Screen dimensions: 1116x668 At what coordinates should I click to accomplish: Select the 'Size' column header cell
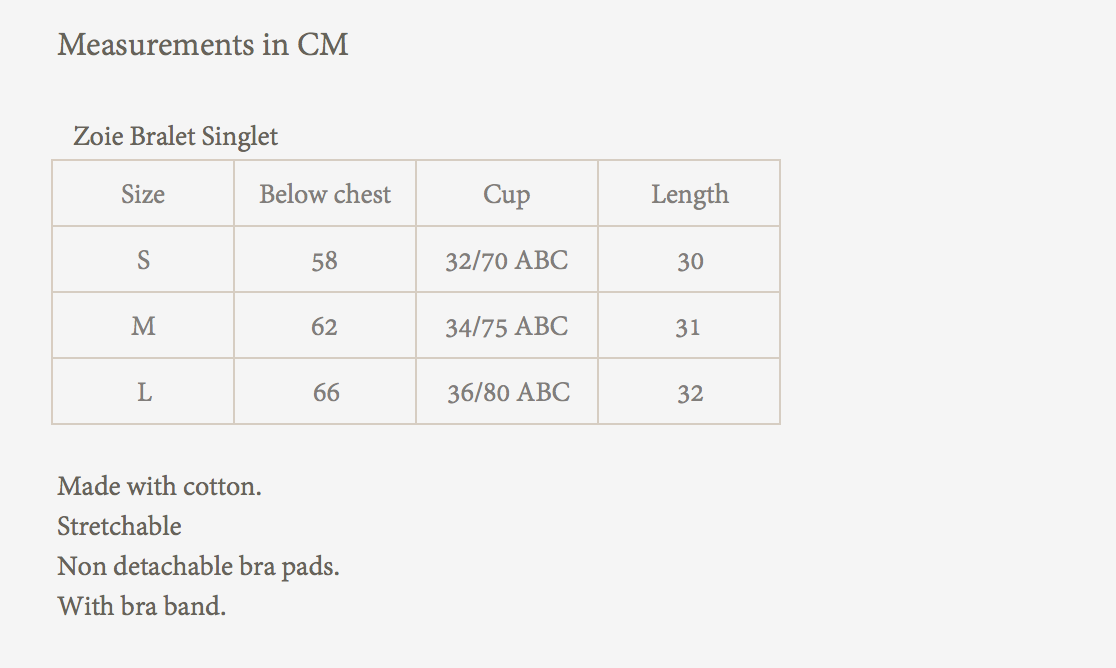tap(143, 194)
